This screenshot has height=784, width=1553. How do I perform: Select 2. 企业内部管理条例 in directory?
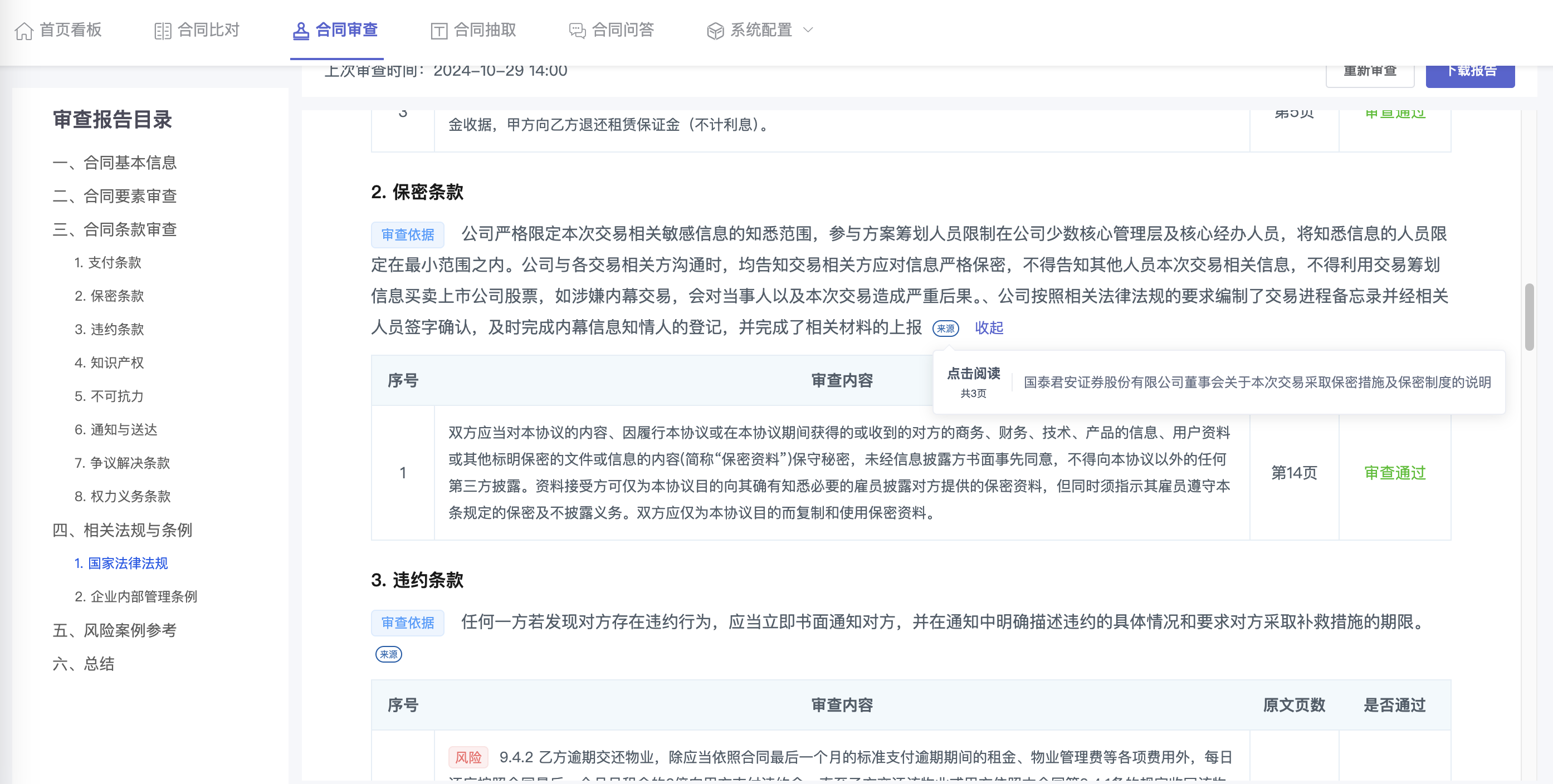pos(136,596)
